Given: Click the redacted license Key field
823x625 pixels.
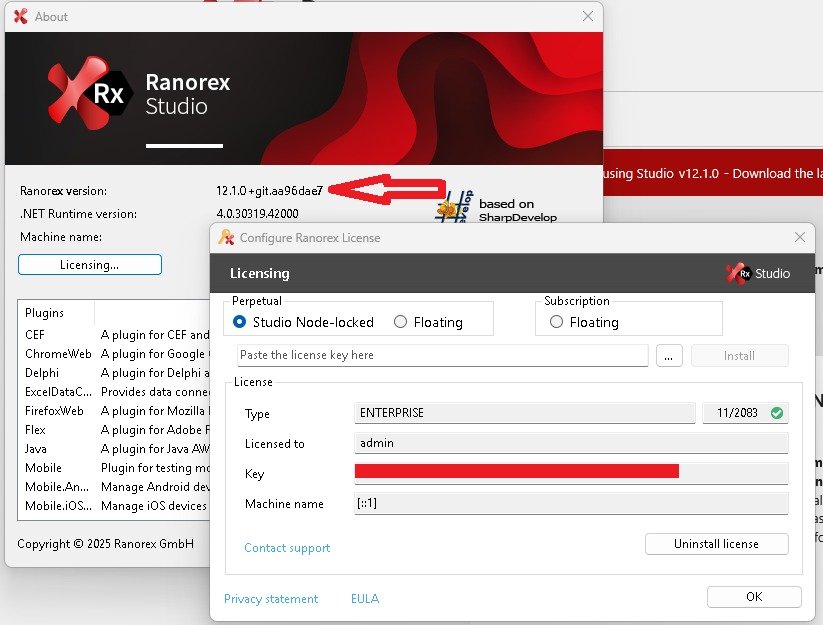Looking at the screenshot, I should (x=571, y=473).
